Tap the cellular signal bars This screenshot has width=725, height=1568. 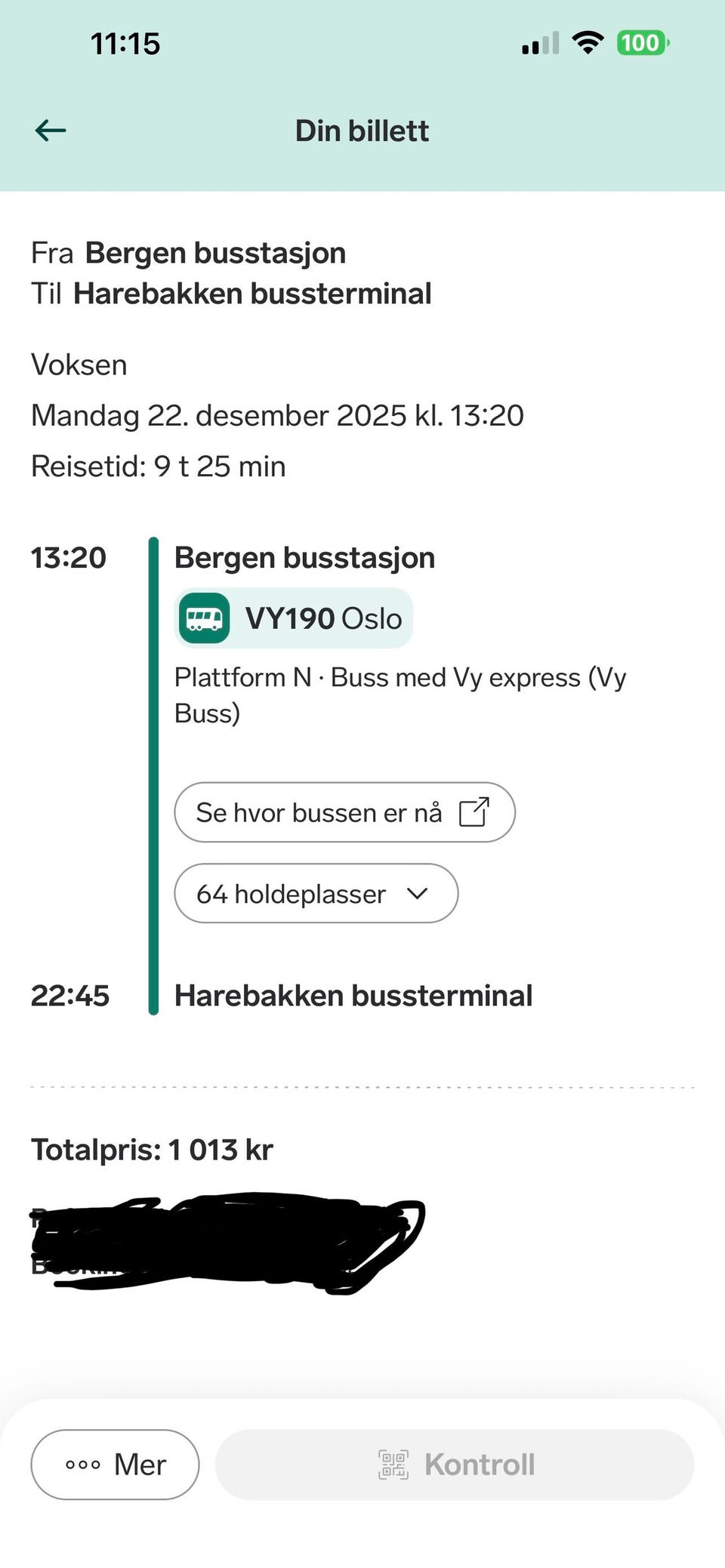541,44
